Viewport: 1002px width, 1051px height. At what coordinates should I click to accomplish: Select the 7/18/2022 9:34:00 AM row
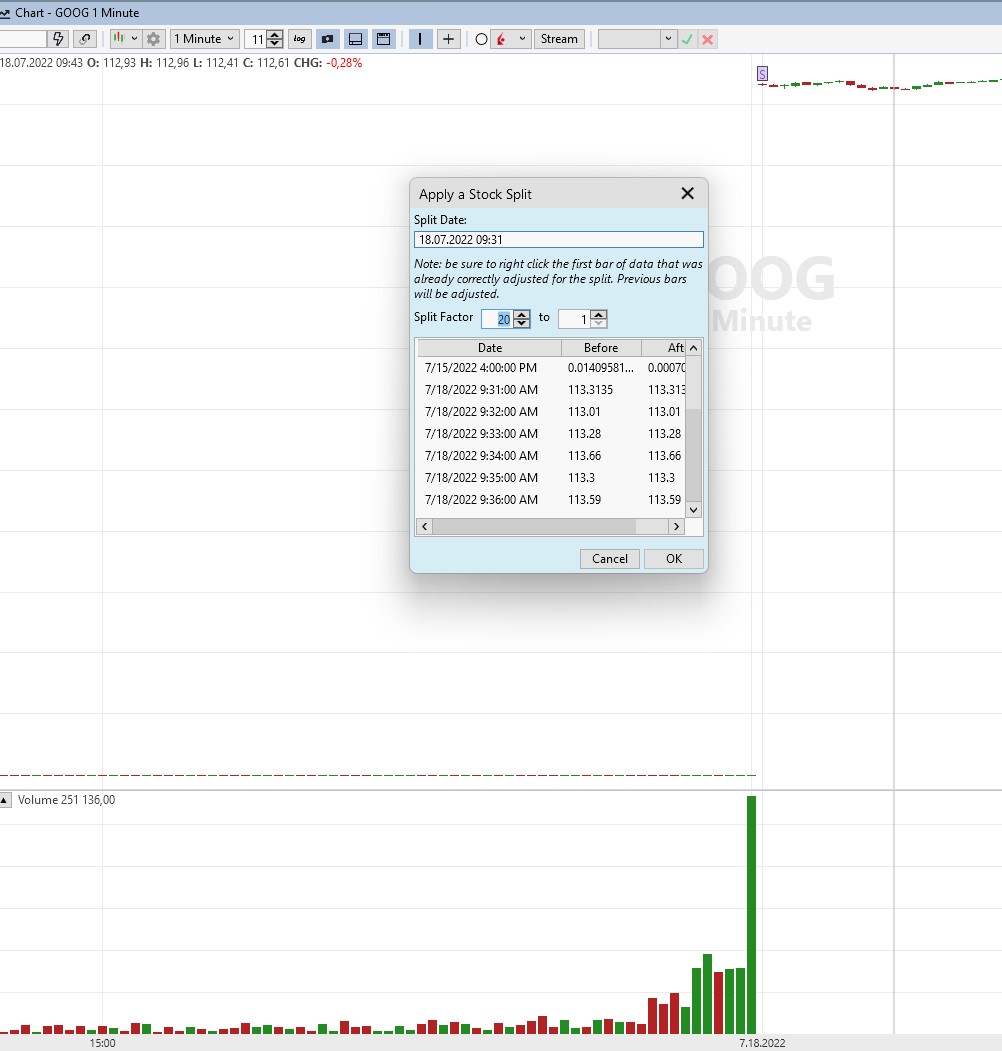click(x=551, y=456)
